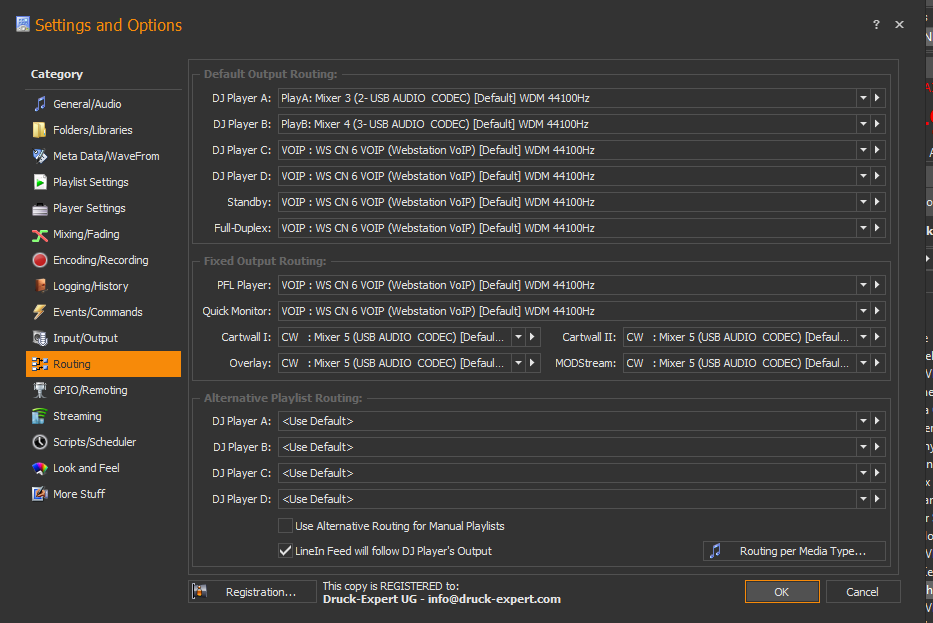Image resolution: width=933 pixels, height=623 pixels.
Task: Switch to the Input/Output category
Action: click(85, 338)
